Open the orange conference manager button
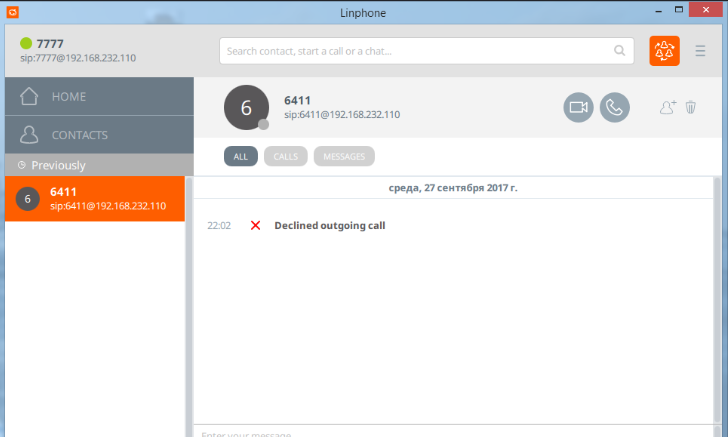Screen dimensions: 728x437 664,51
